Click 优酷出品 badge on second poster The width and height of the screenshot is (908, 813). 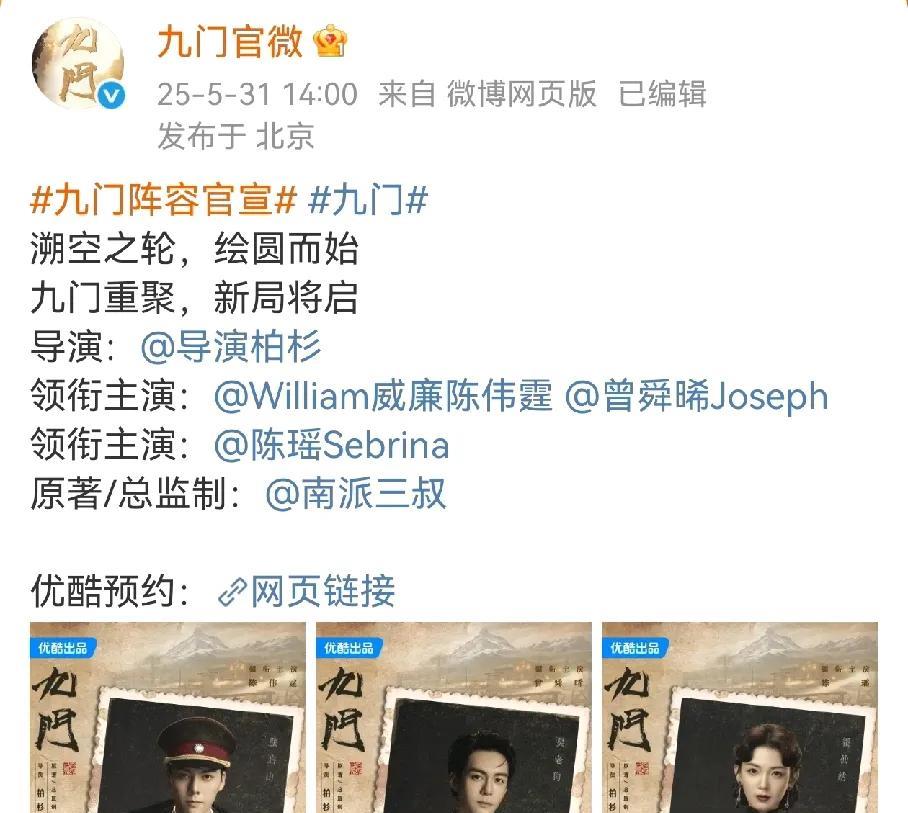coord(349,648)
